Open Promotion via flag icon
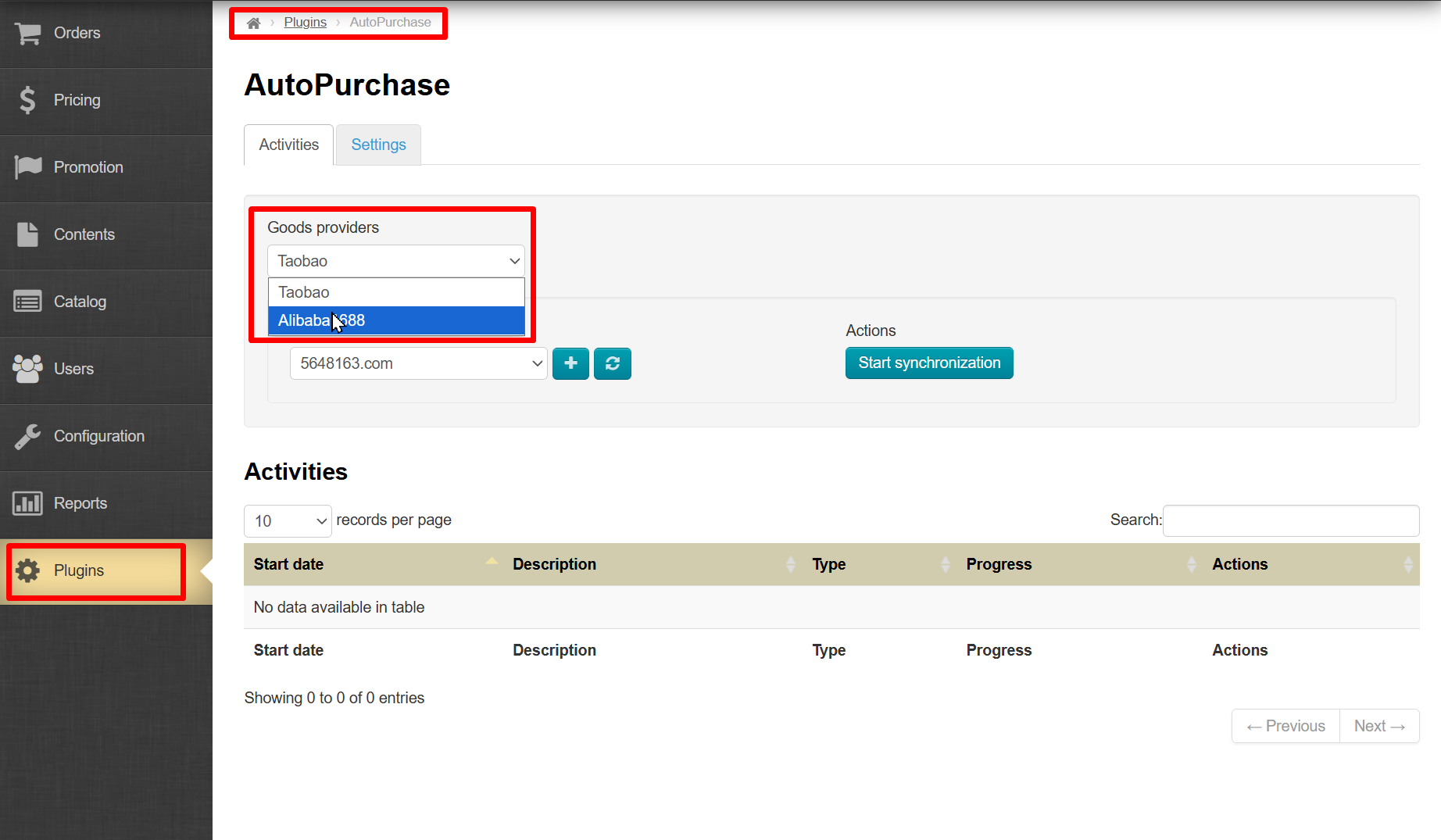 coord(28,167)
